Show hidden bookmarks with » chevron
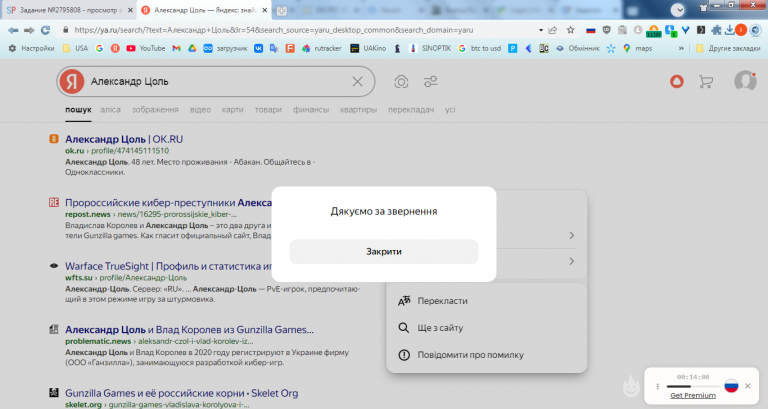Image resolution: width=768 pixels, height=409 pixels. pos(681,48)
